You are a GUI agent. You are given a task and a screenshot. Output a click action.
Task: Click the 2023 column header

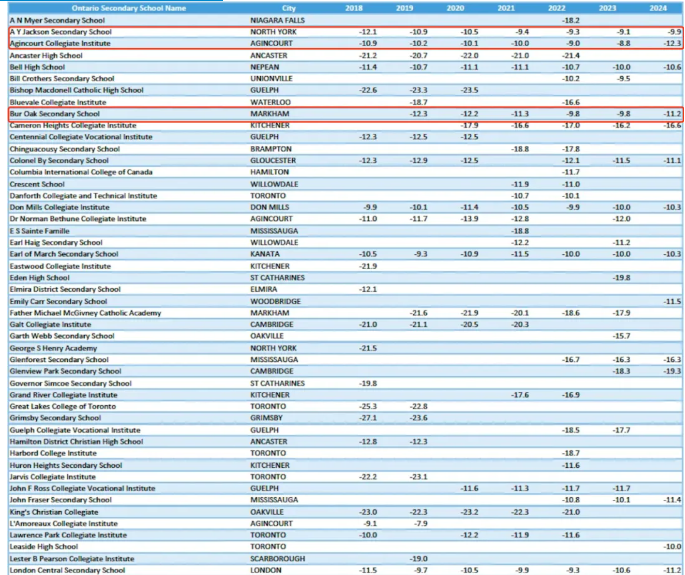click(x=607, y=8)
